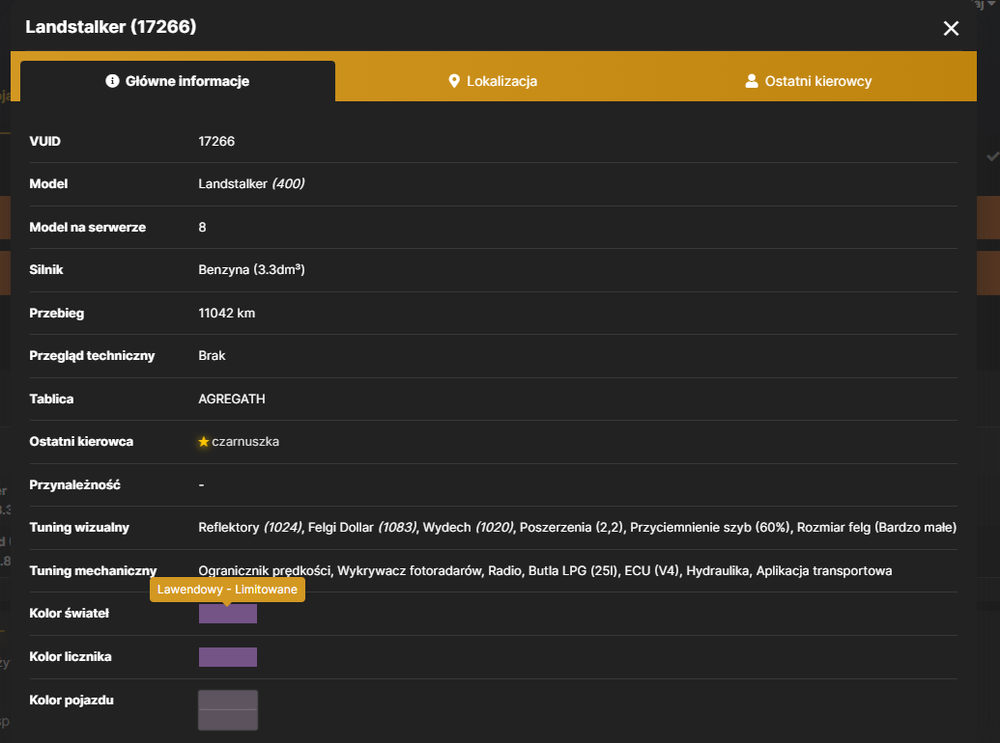
Task: Click the Tablica label
Action: 51,399
